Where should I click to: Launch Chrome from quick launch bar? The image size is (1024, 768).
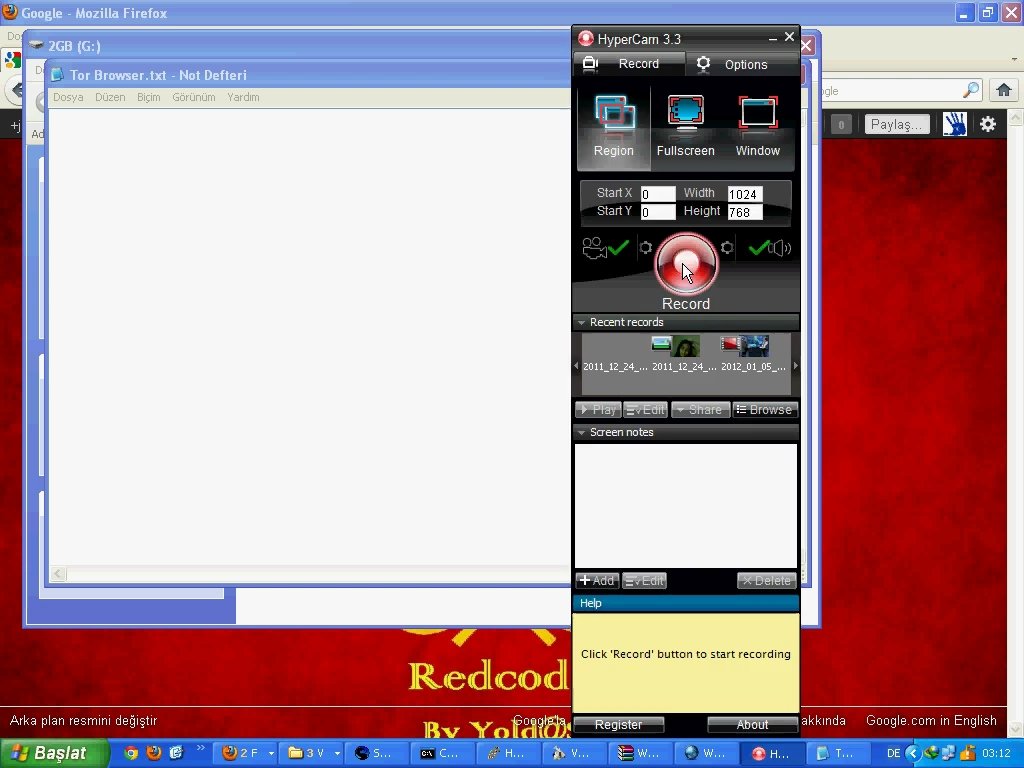pos(131,753)
